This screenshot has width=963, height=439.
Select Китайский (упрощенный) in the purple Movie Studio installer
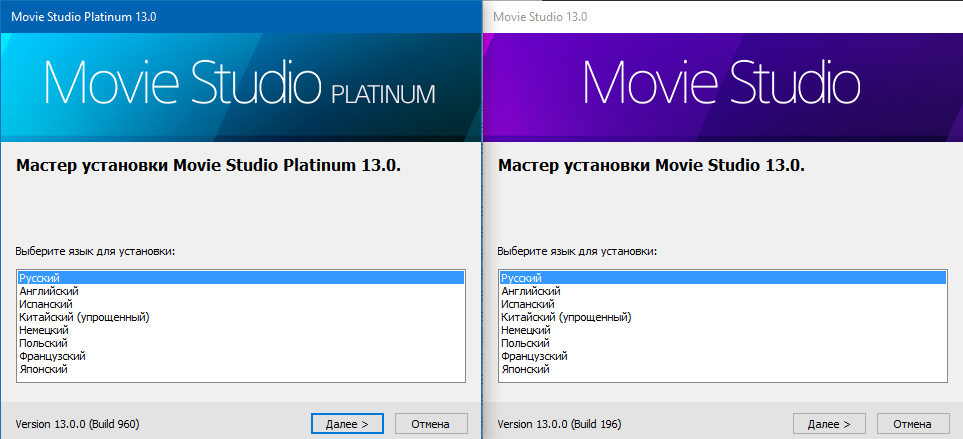pyautogui.click(x=565, y=317)
